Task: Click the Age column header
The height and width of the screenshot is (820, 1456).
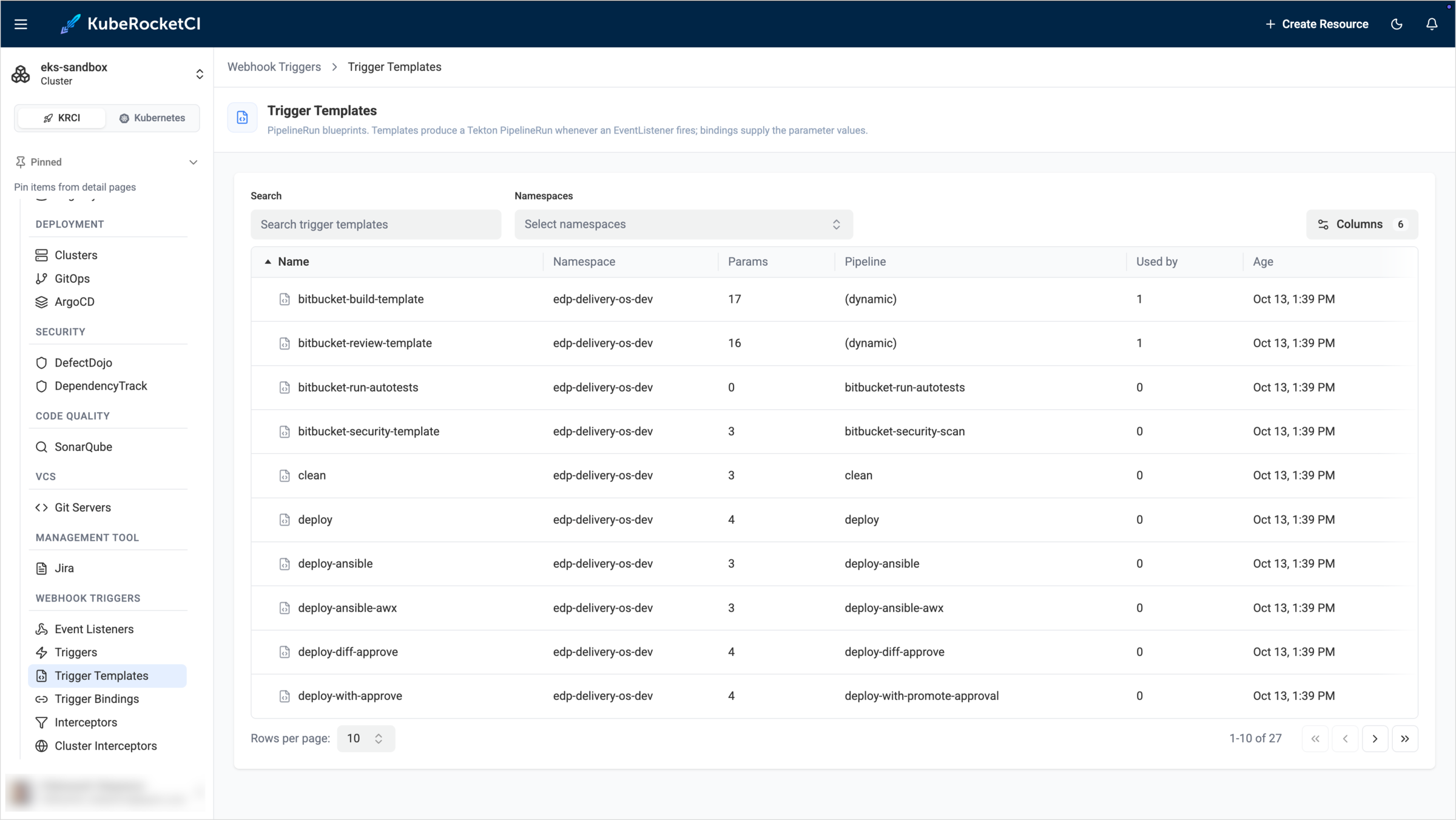Action: [1263, 262]
